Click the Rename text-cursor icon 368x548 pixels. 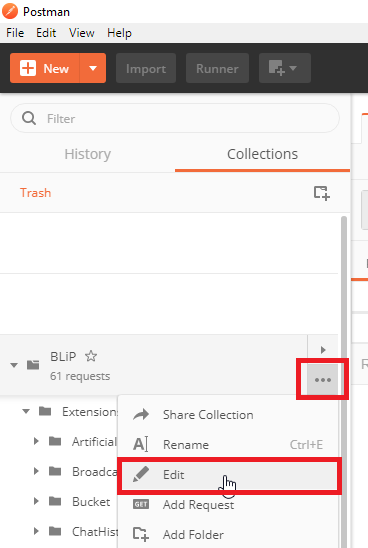tap(140, 444)
